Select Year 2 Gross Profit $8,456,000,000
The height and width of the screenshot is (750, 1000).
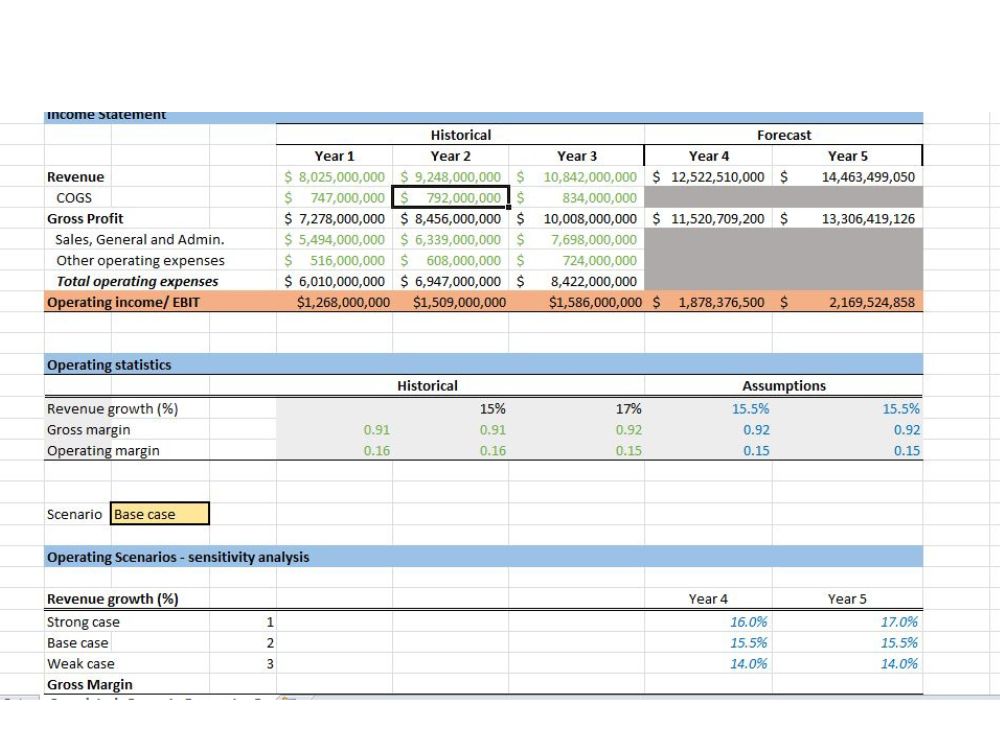click(450, 219)
